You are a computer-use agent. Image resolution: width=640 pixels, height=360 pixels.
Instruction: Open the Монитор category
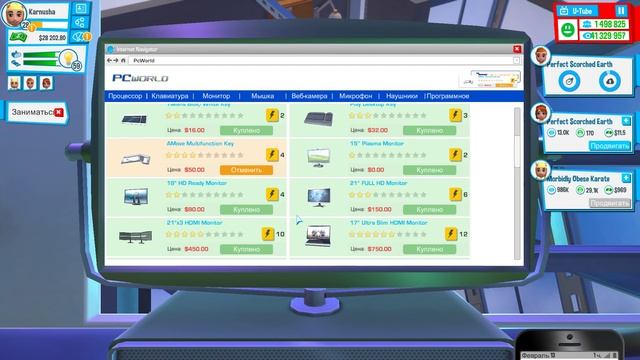pos(216,96)
